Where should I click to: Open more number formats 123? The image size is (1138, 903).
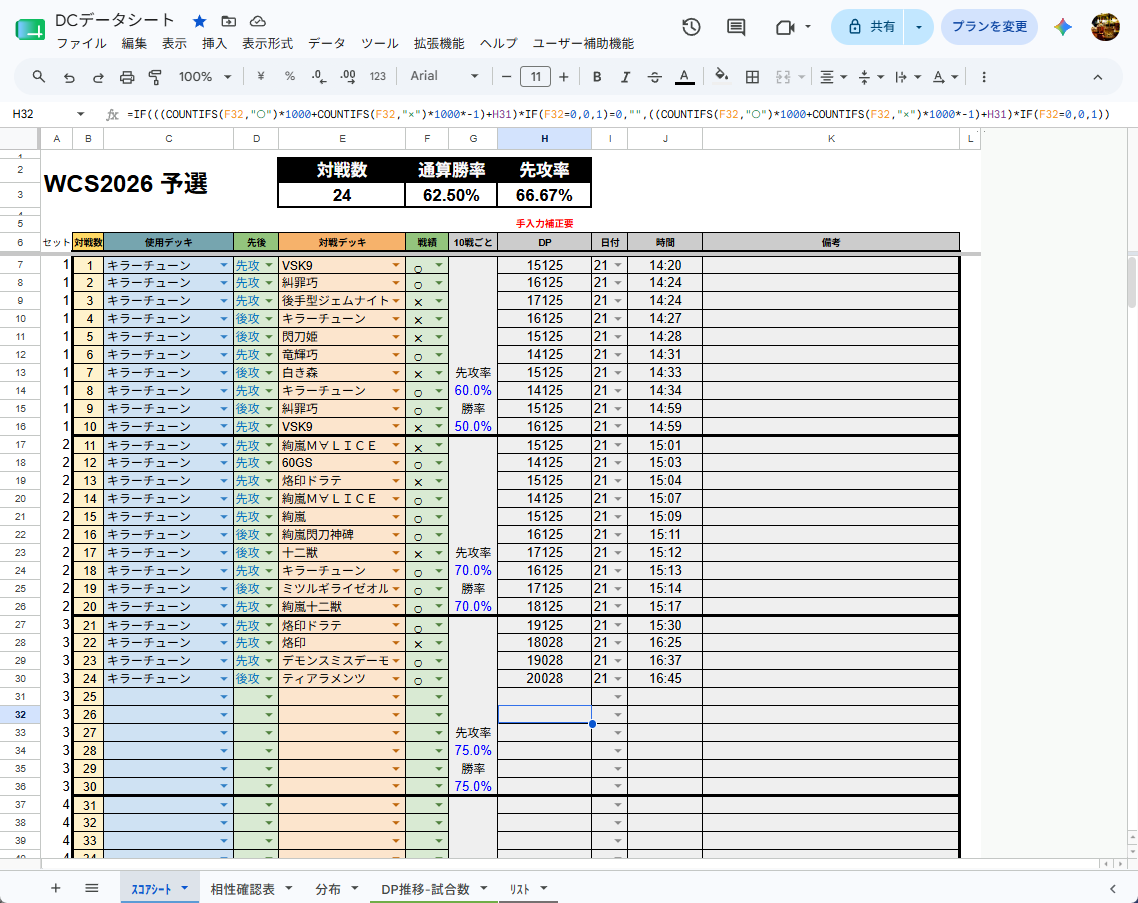377,76
